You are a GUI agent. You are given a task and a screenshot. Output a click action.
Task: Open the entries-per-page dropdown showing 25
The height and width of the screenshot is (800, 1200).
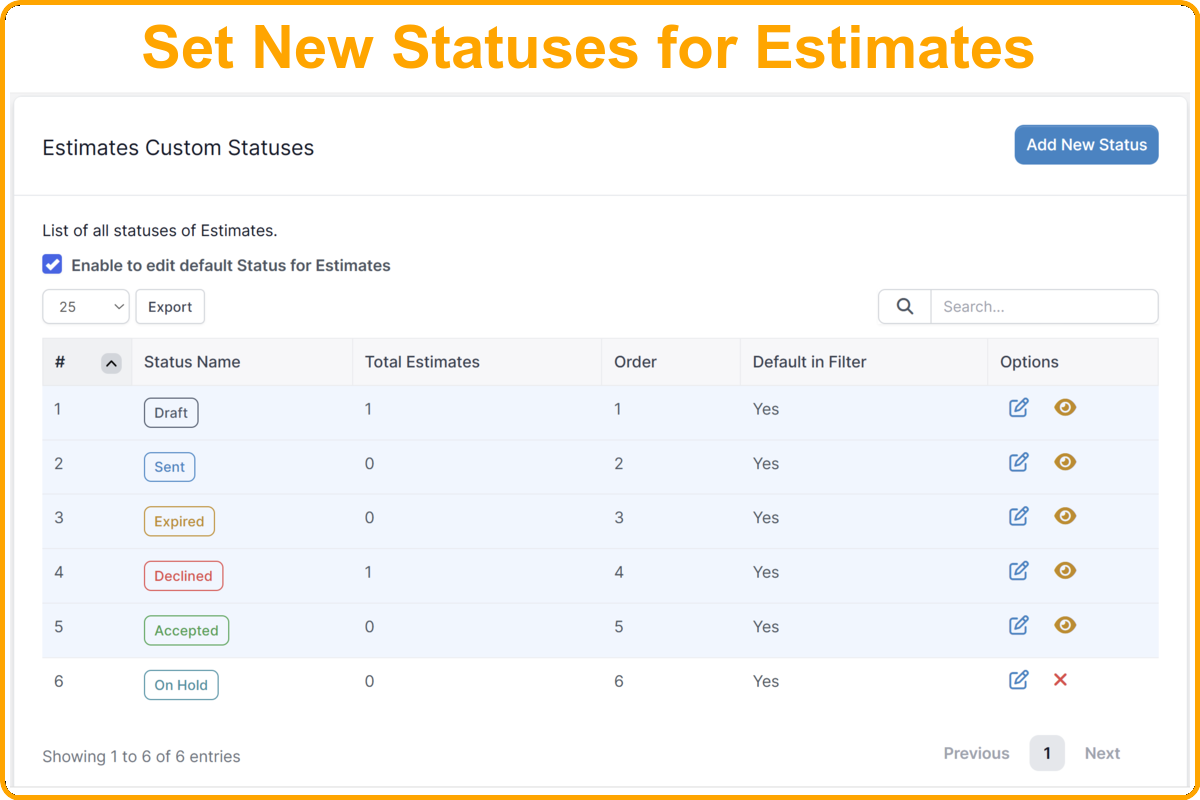[x=85, y=306]
